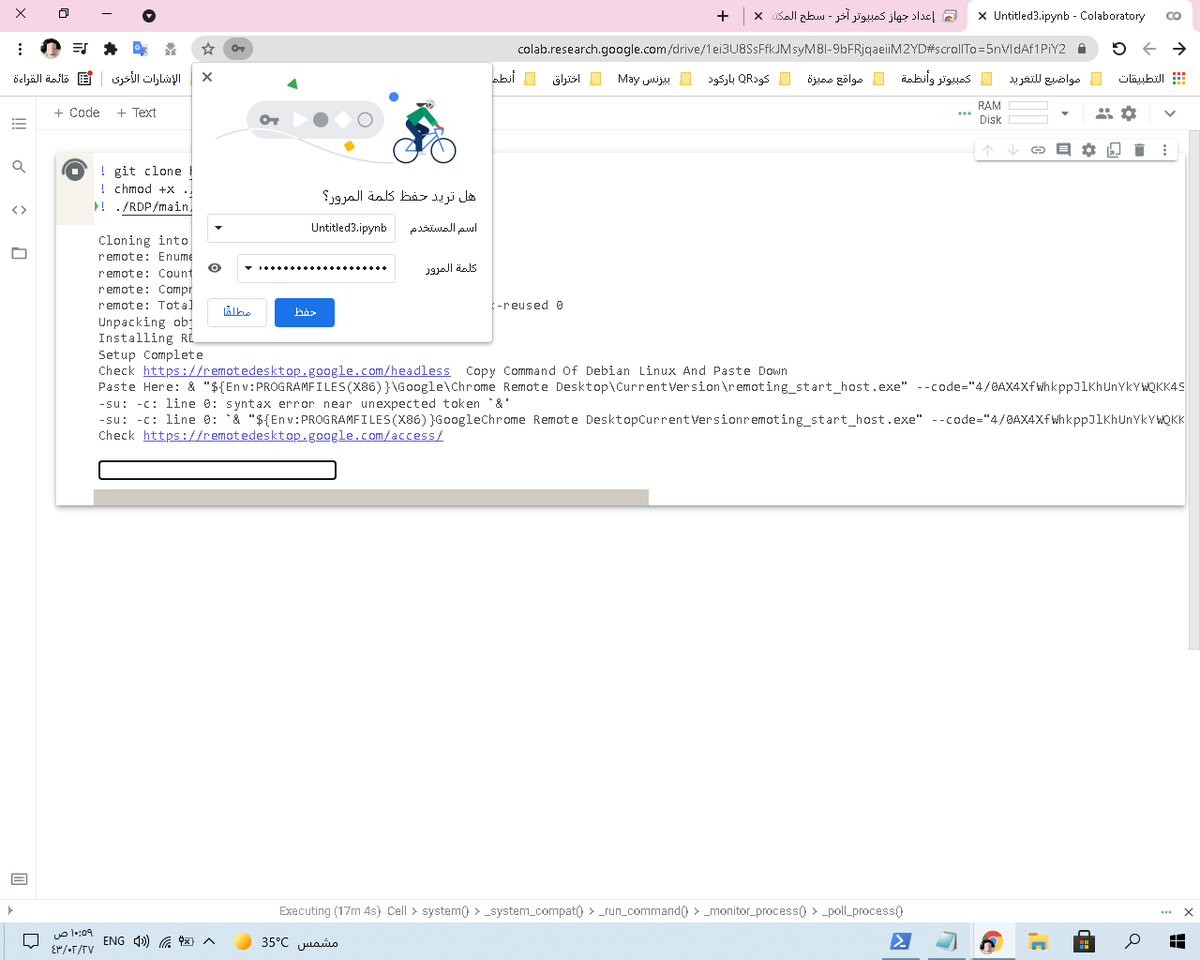Move cell down arrow
The height and width of the screenshot is (960, 1200).
[x=1012, y=150]
